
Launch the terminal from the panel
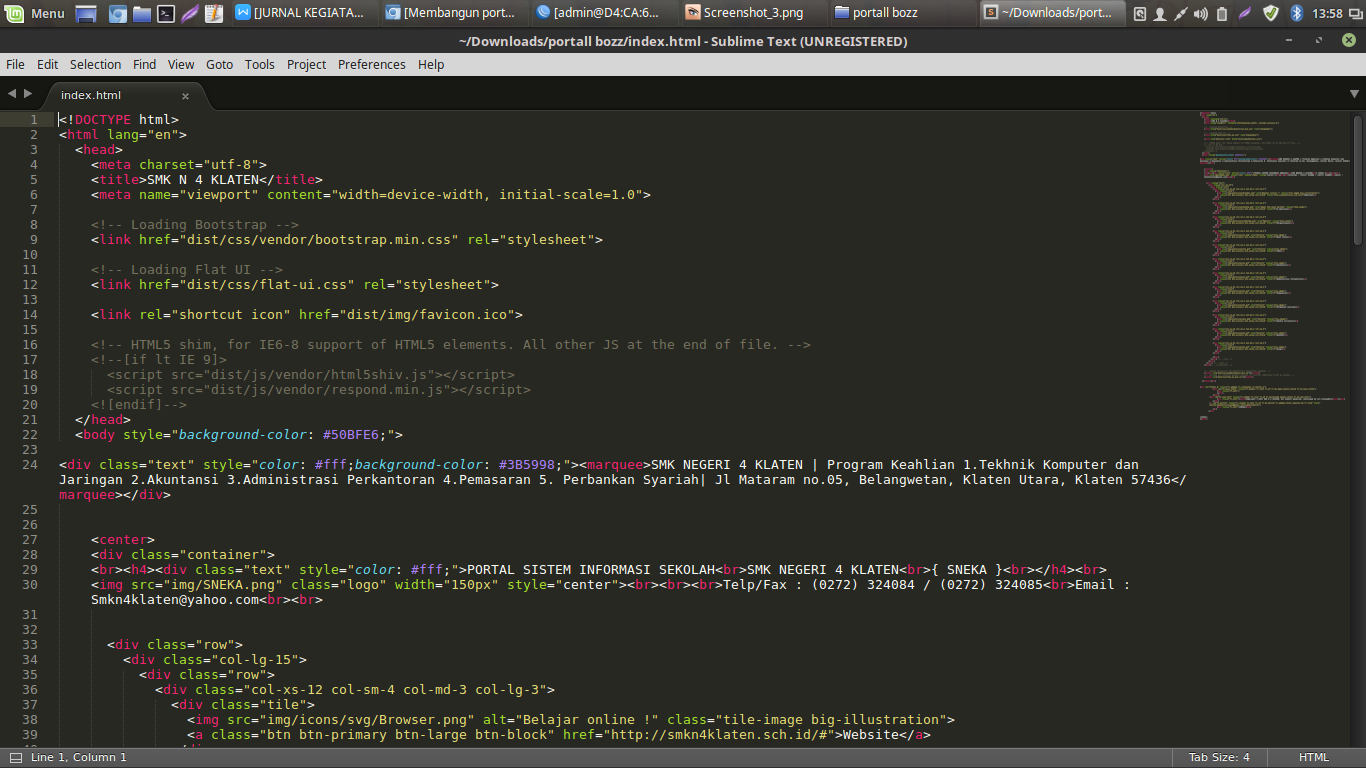(166, 13)
